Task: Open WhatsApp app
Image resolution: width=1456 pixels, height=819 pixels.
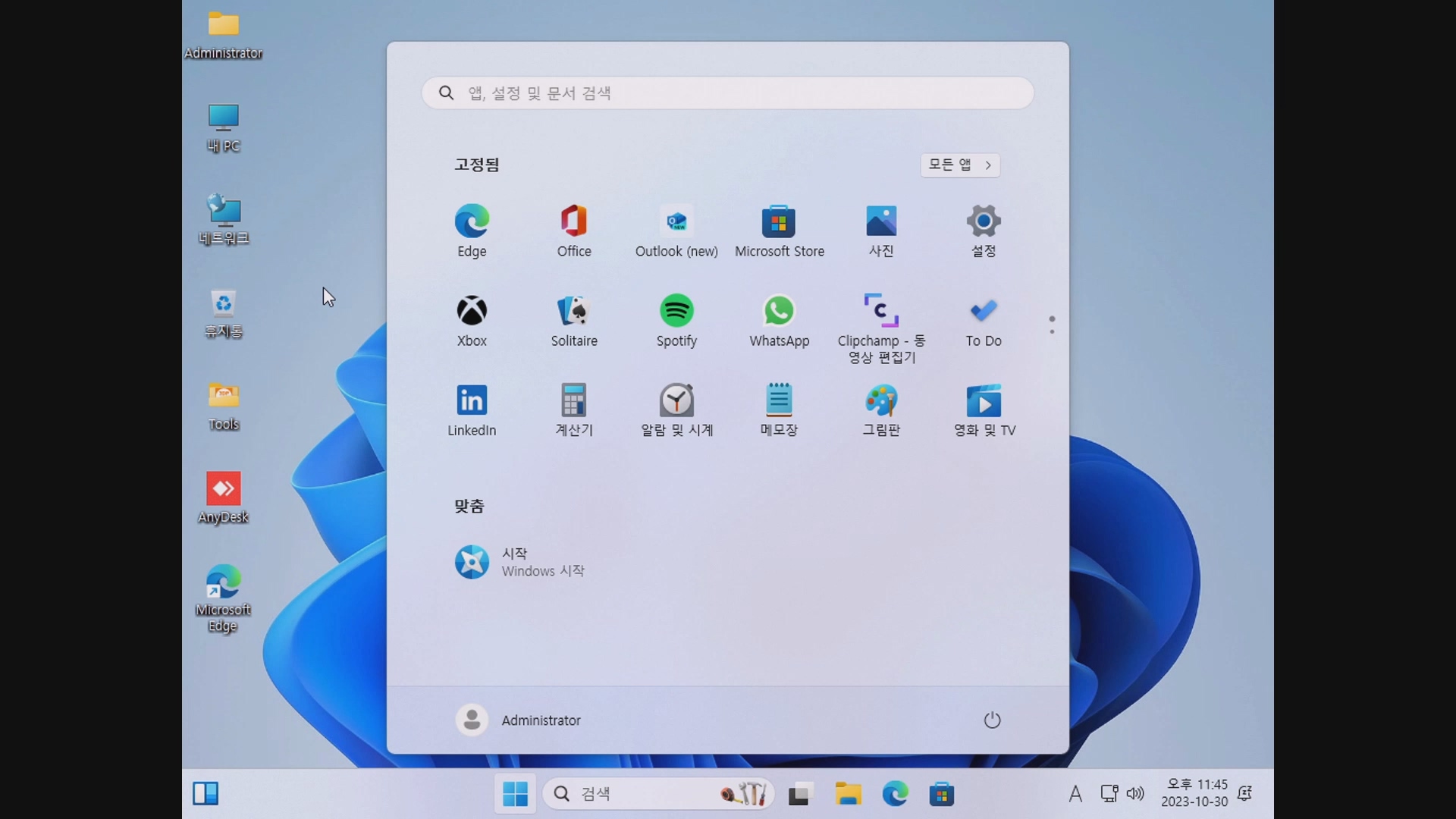Action: tap(779, 320)
